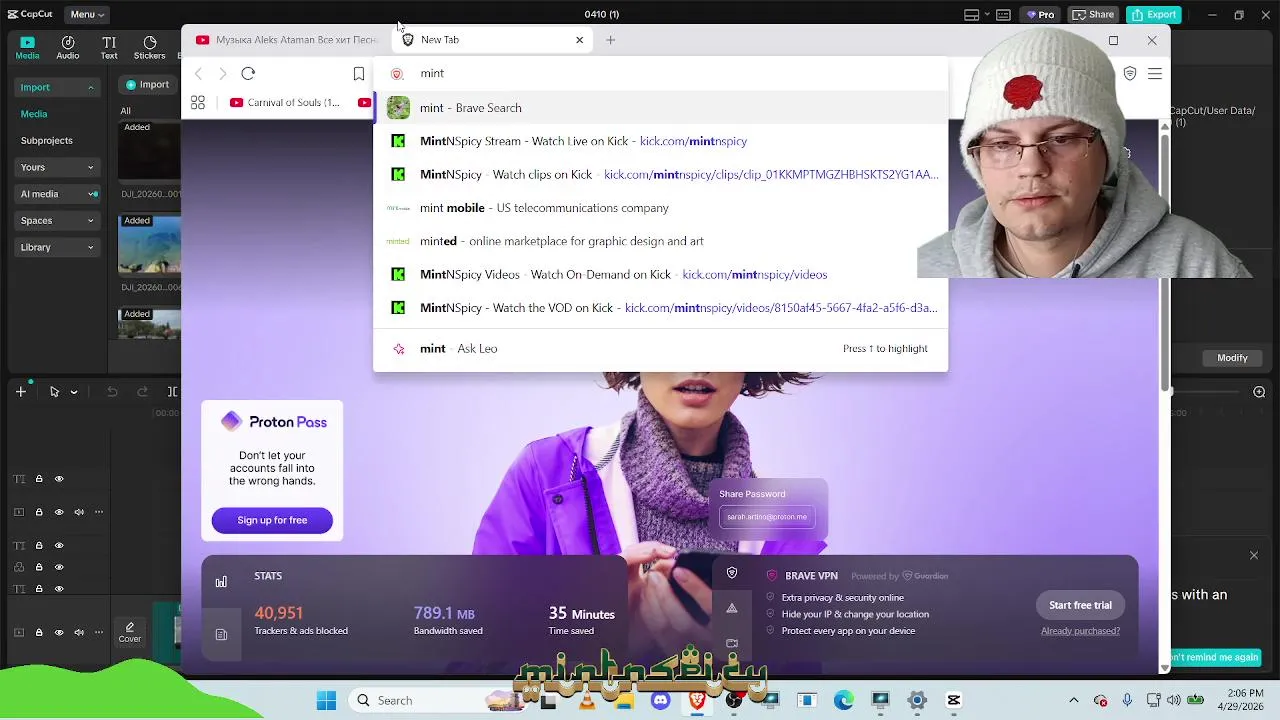This screenshot has width=1280, height=720.
Task: Open the select tool dropdown arrow
Action: point(73,392)
